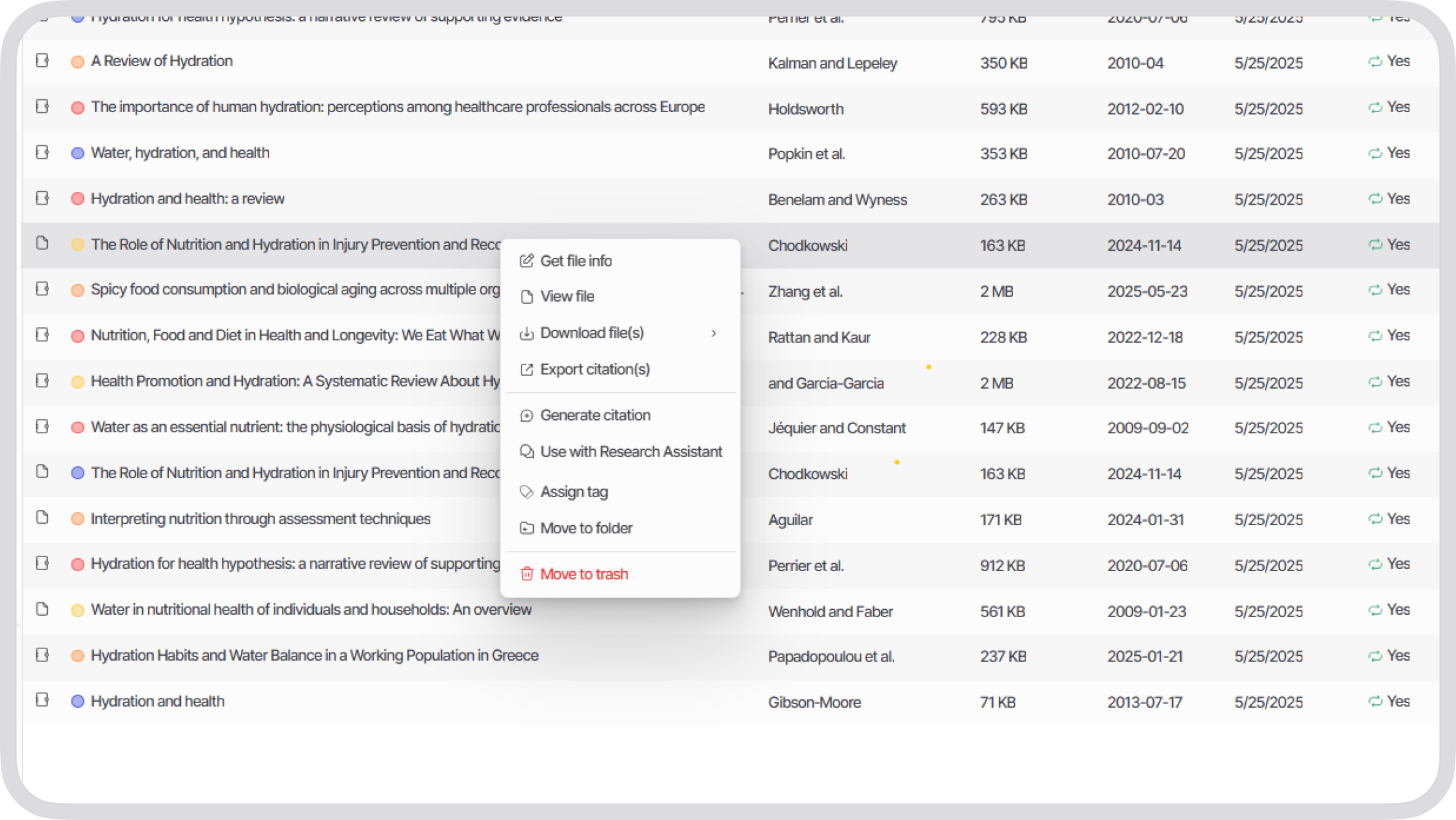Open Download file(s) submenu entry
Viewport: 1456px width, 820px height.
click(x=620, y=333)
